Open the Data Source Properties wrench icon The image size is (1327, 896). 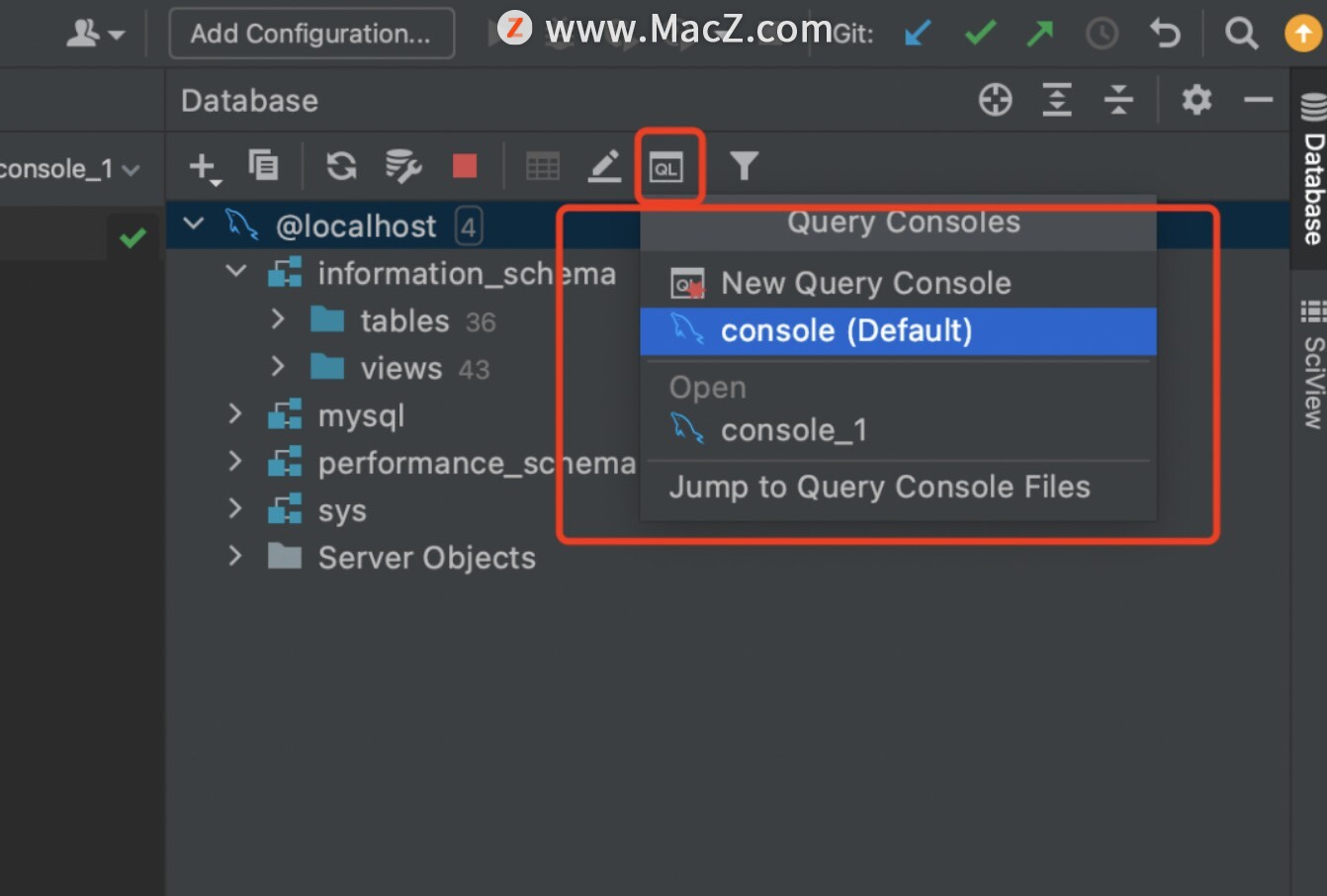(x=403, y=166)
